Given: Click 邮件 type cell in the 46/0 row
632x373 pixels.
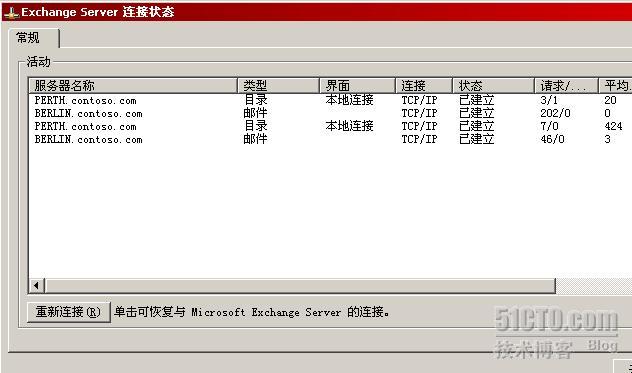Looking at the screenshot, I should click(256, 140).
